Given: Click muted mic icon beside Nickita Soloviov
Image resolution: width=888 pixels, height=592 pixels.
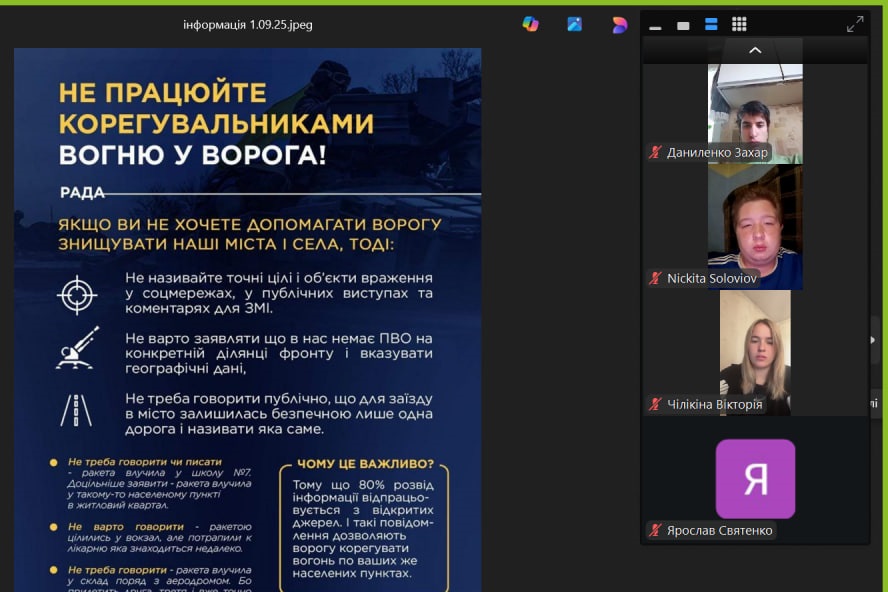Looking at the screenshot, I should click(656, 278).
